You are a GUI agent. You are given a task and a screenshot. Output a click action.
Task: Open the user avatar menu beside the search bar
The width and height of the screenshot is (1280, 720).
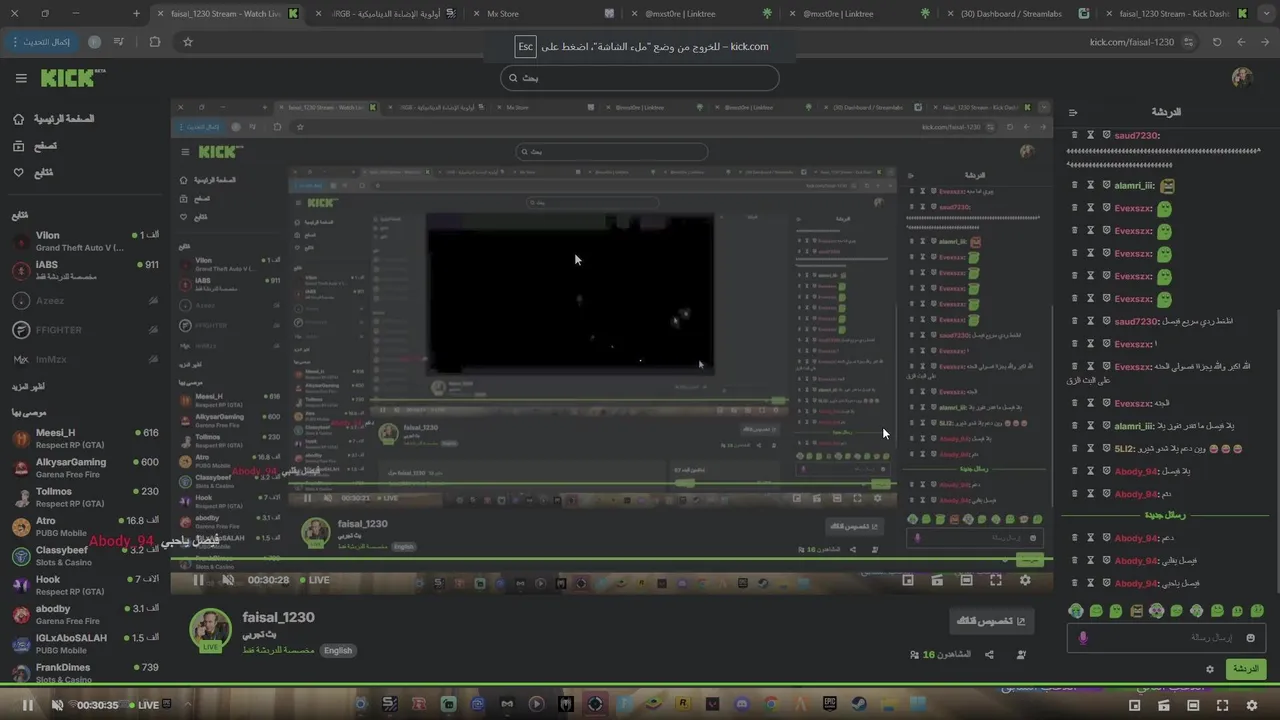click(1242, 78)
